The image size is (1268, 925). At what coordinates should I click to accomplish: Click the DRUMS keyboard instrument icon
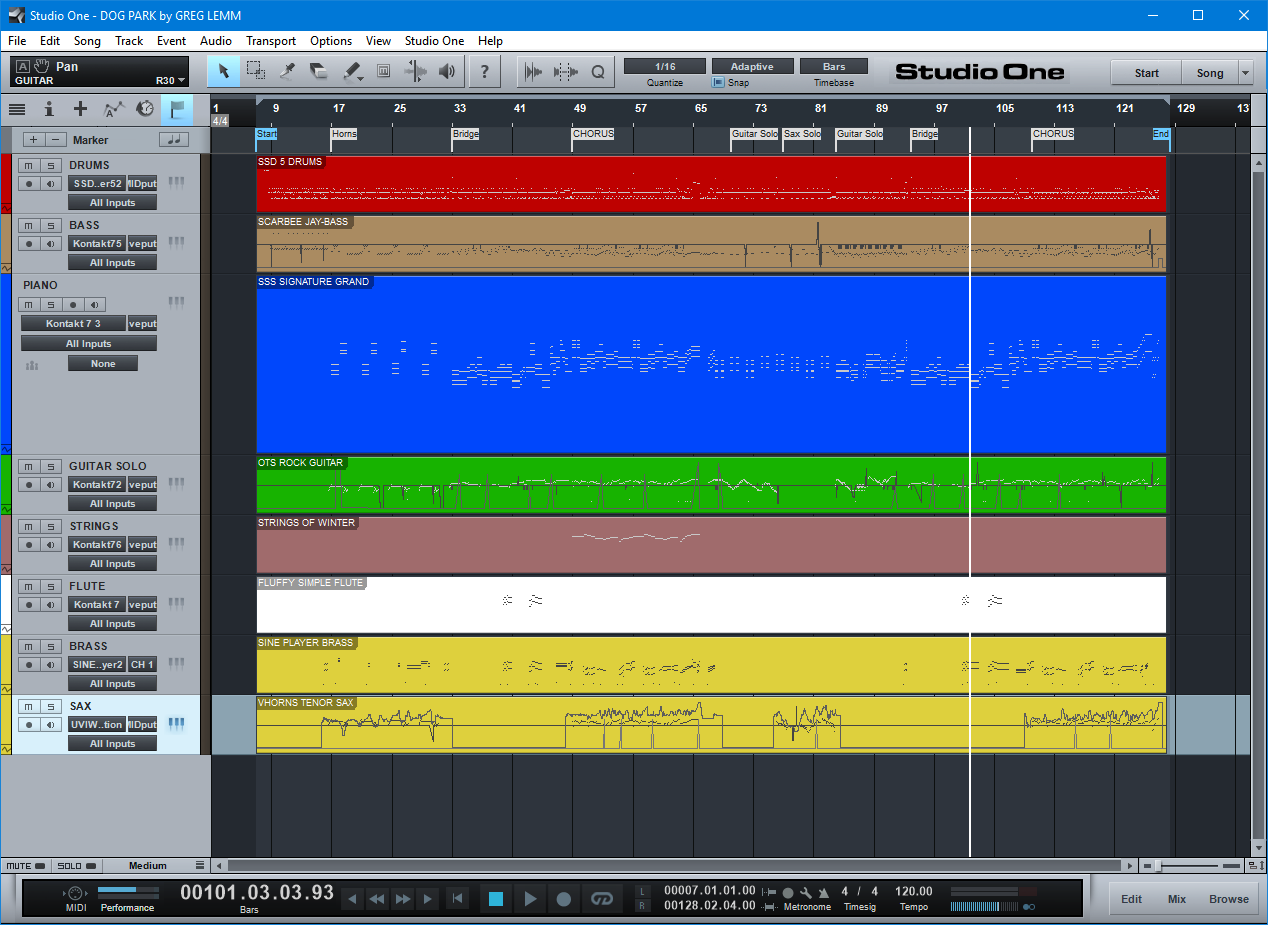177,183
